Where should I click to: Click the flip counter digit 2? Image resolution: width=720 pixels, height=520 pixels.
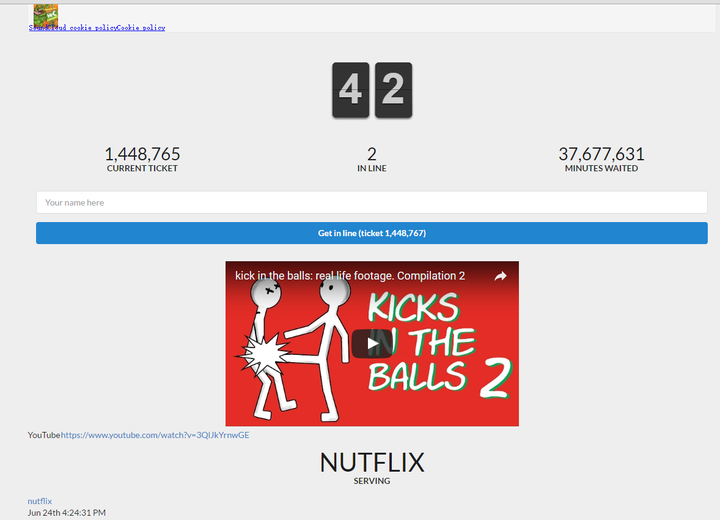(394, 90)
